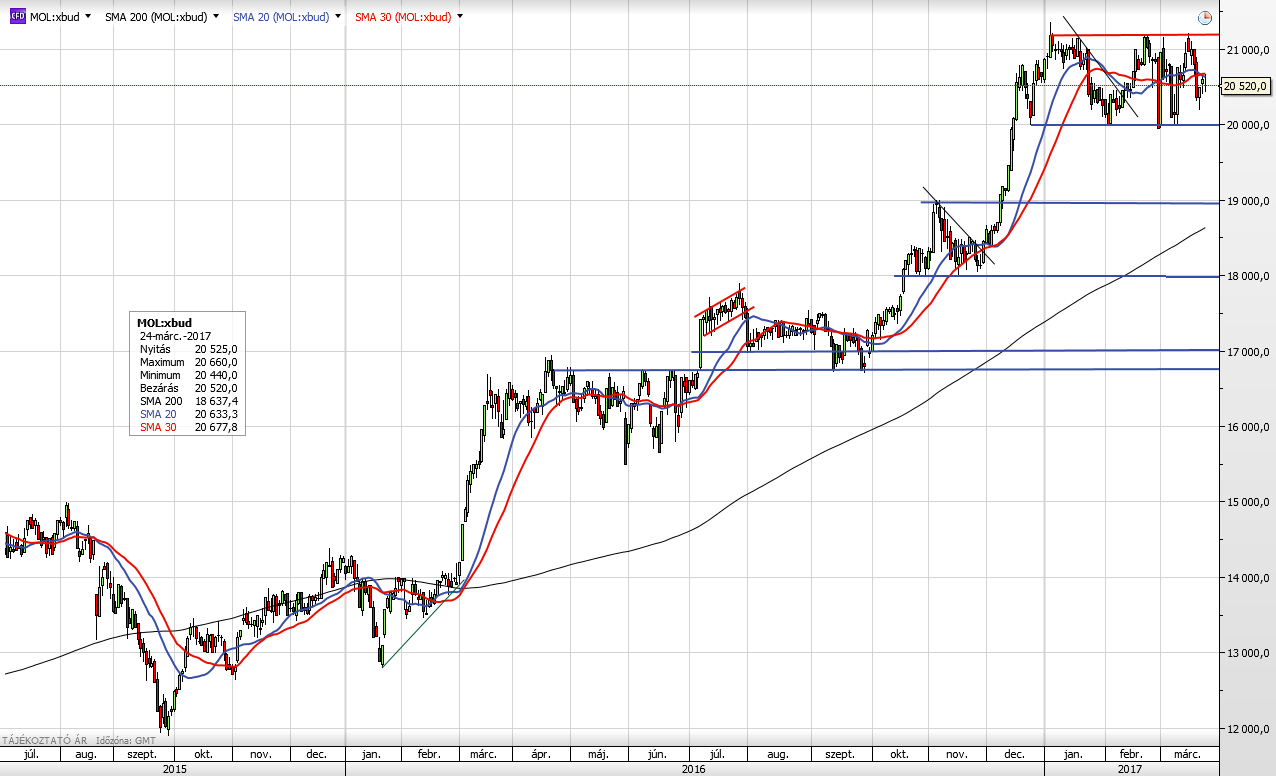Click the purple CFD instrument icon
This screenshot has height=776, width=1276.
[17, 17]
